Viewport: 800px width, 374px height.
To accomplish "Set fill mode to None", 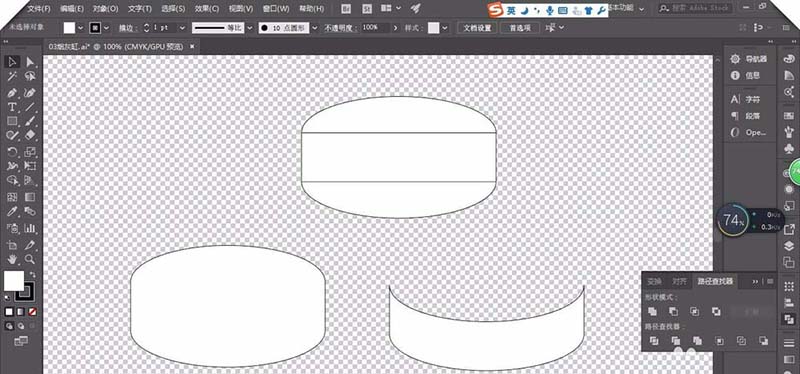I will click(32, 311).
